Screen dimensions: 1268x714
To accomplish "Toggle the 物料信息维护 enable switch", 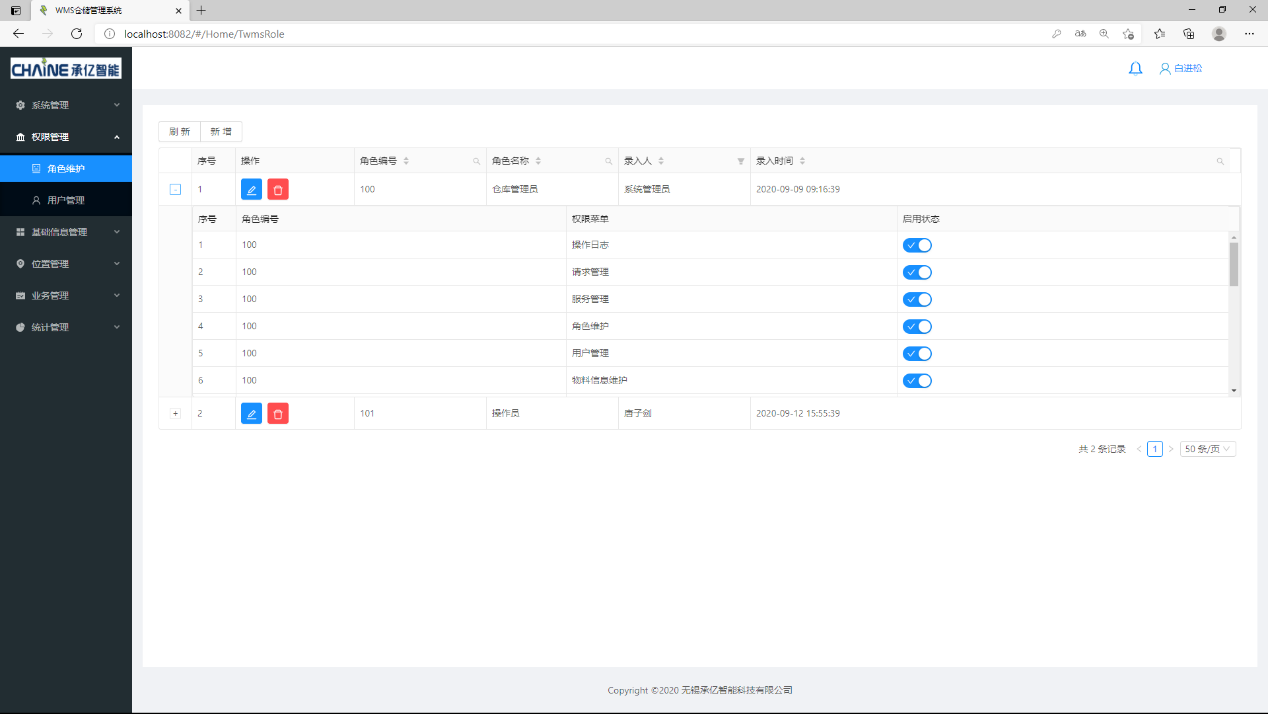I will click(x=917, y=380).
